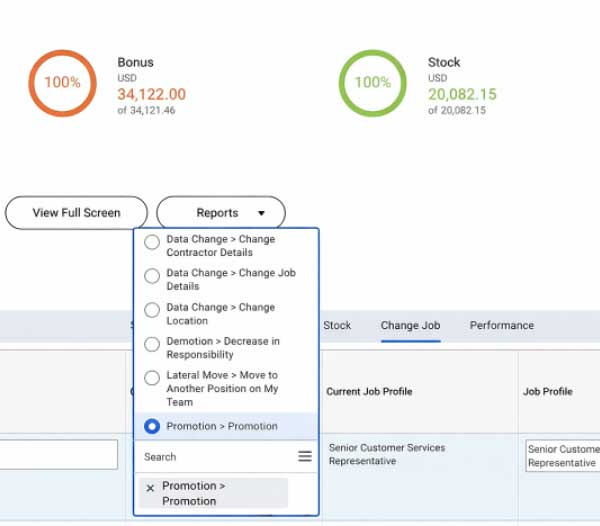Select Data Change > Change Job Details option
The height and width of the screenshot is (526, 600).
[x=152, y=277]
